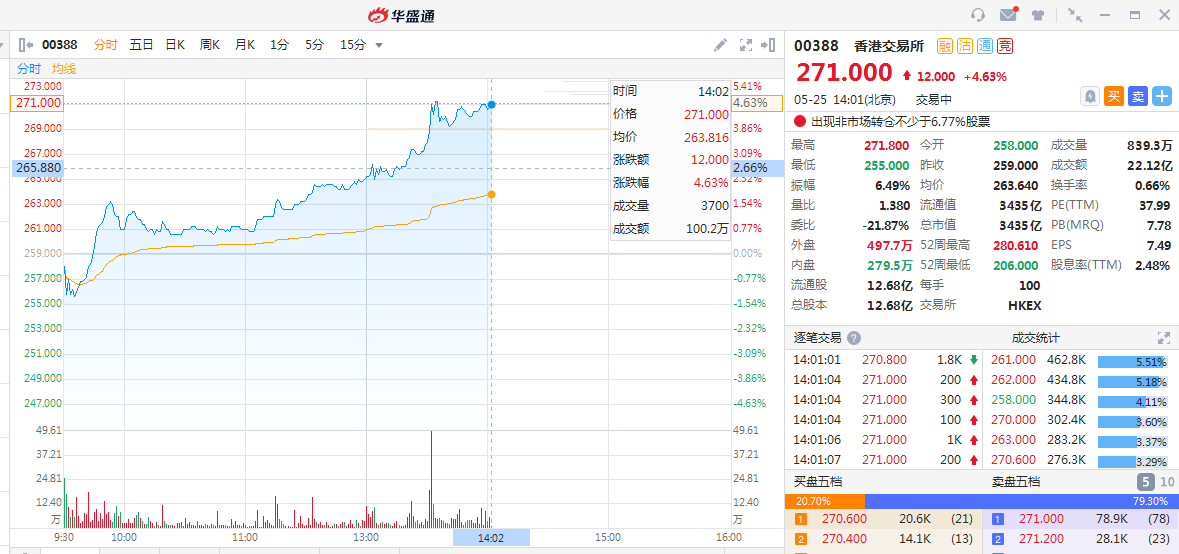The height and width of the screenshot is (554, 1179).
Task: Click the blue 卖 sell button
Action: pyautogui.click(x=1138, y=96)
